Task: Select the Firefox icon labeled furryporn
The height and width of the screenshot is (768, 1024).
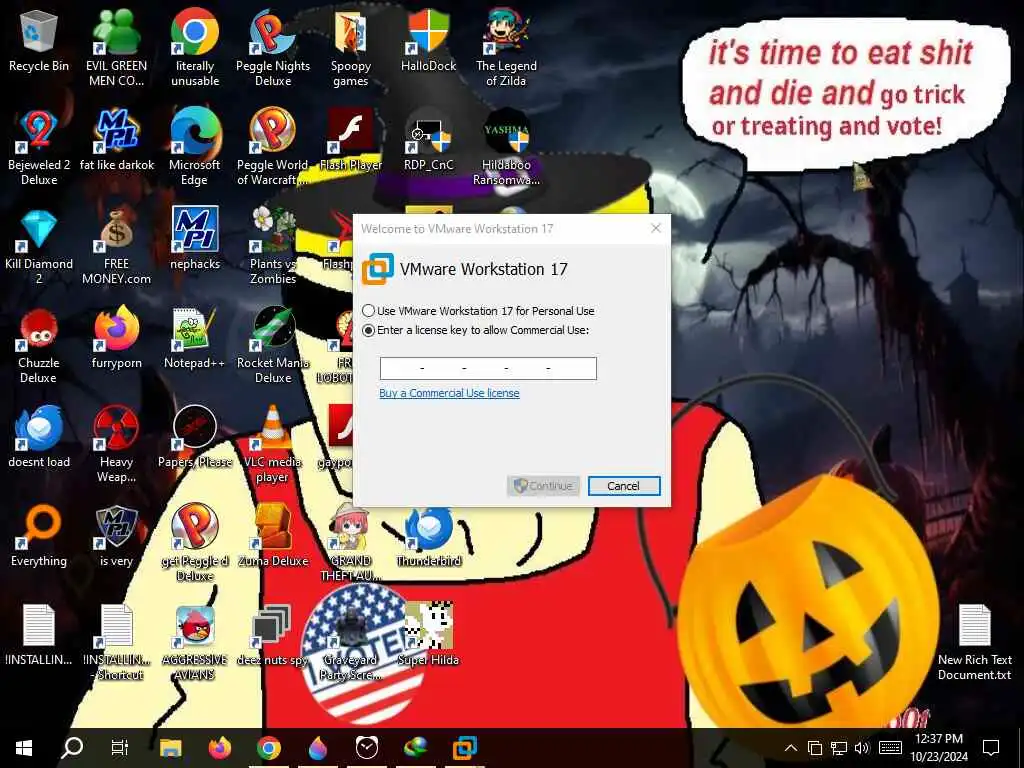Action: (x=116, y=338)
